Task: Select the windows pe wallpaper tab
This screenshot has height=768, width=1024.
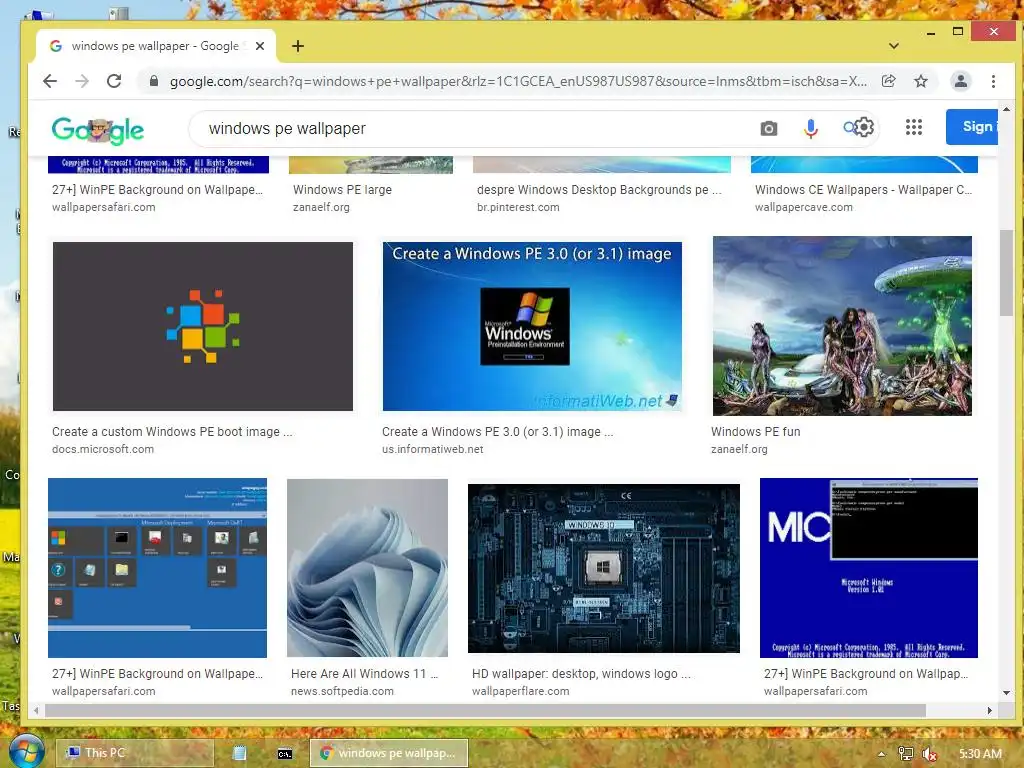Action: point(155,46)
